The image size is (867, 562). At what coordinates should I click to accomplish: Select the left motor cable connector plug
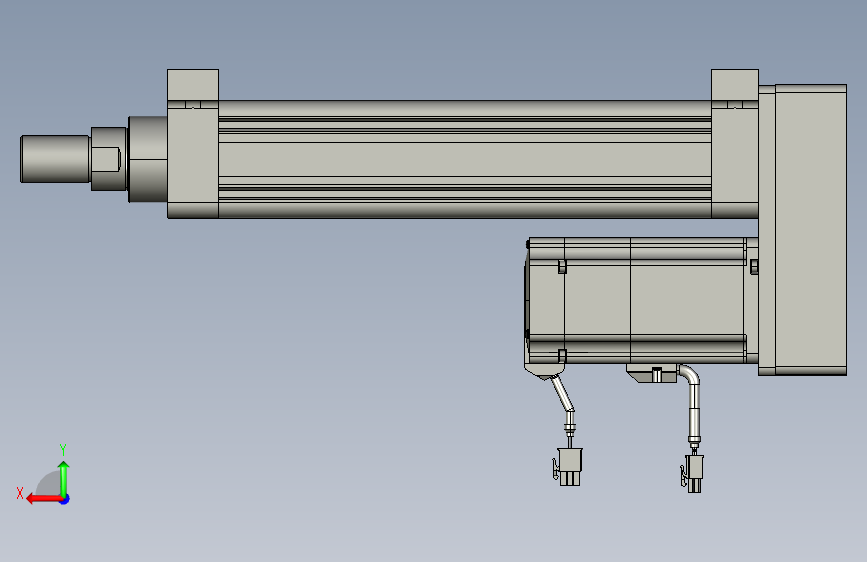click(x=569, y=467)
